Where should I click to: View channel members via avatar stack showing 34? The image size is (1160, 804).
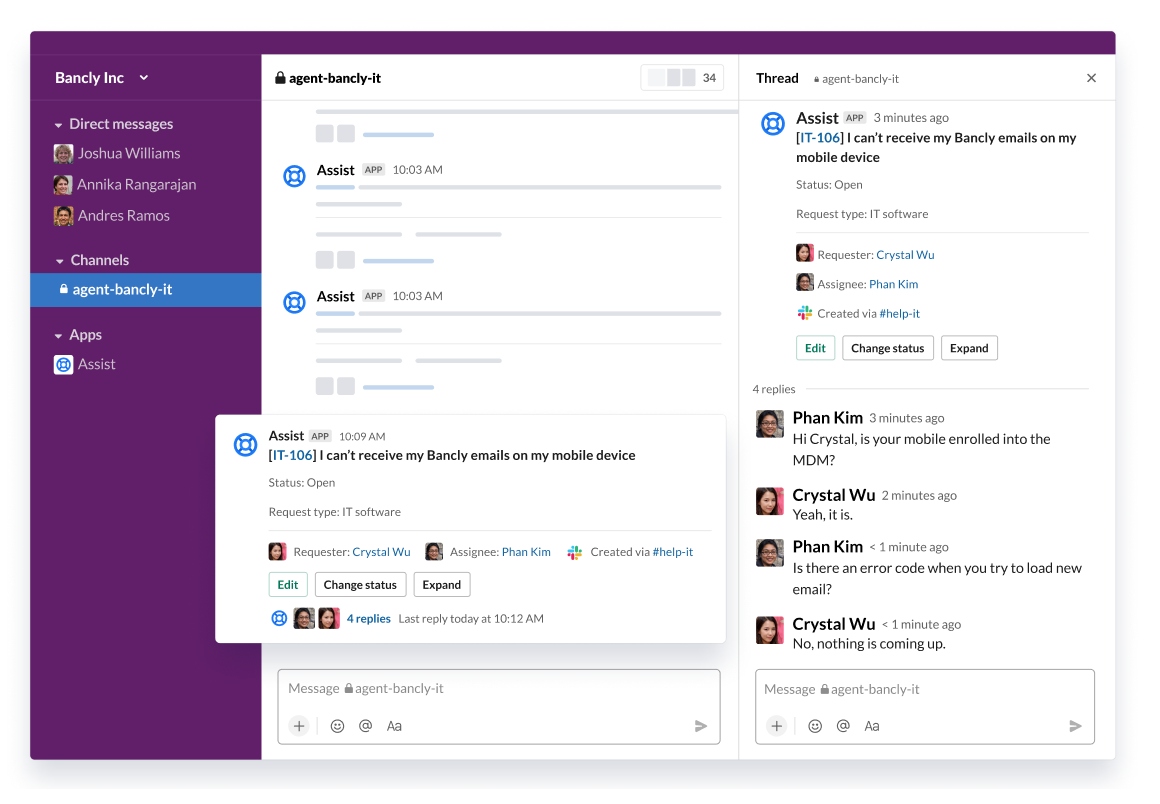682,77
